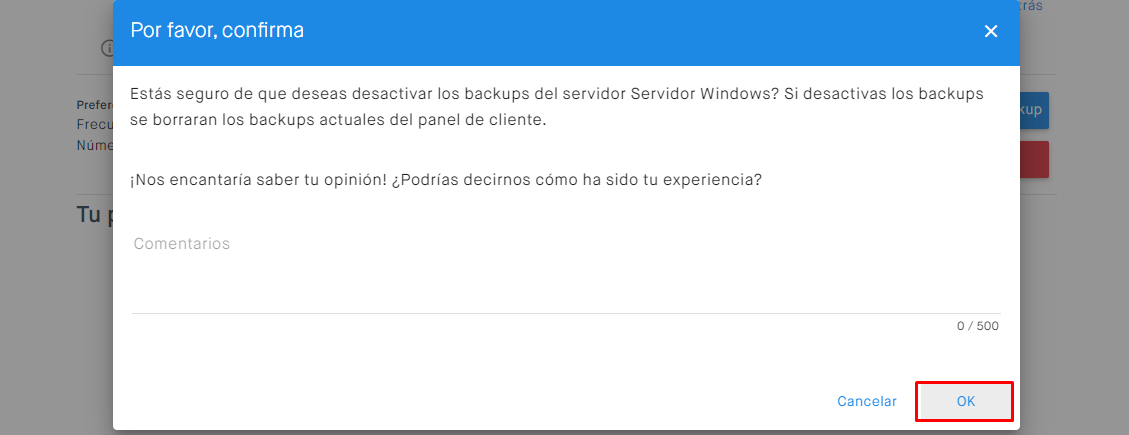Click the 'Prefer...' label on the left

[x=94, y=105]
